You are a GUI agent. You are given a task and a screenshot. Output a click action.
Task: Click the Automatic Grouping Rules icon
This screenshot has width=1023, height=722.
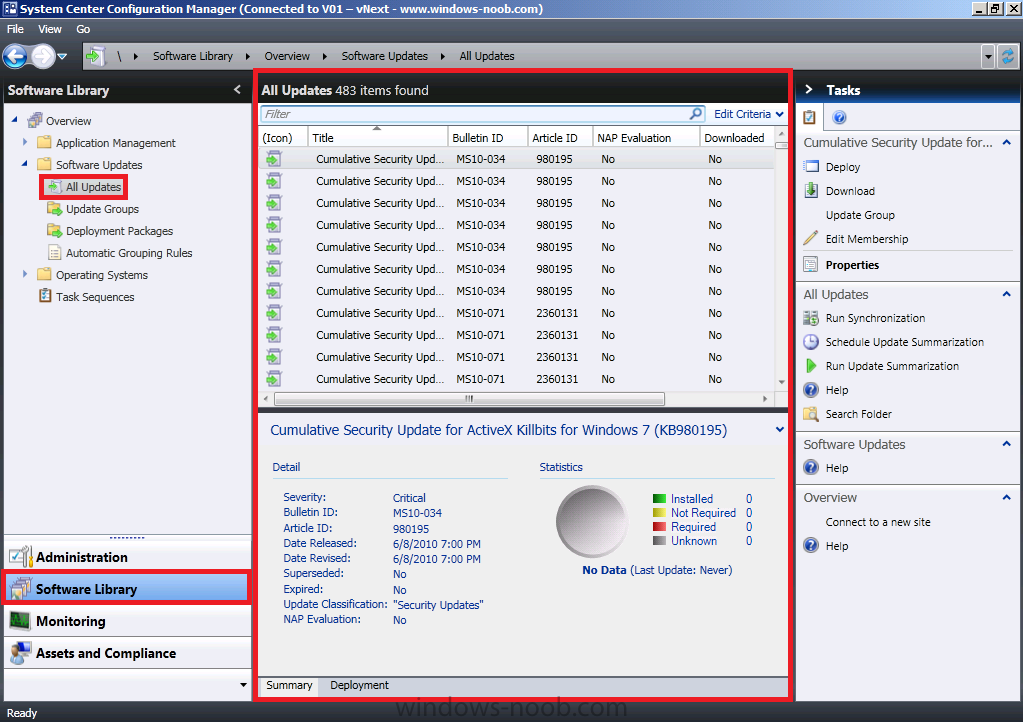(x=55, y=253)
